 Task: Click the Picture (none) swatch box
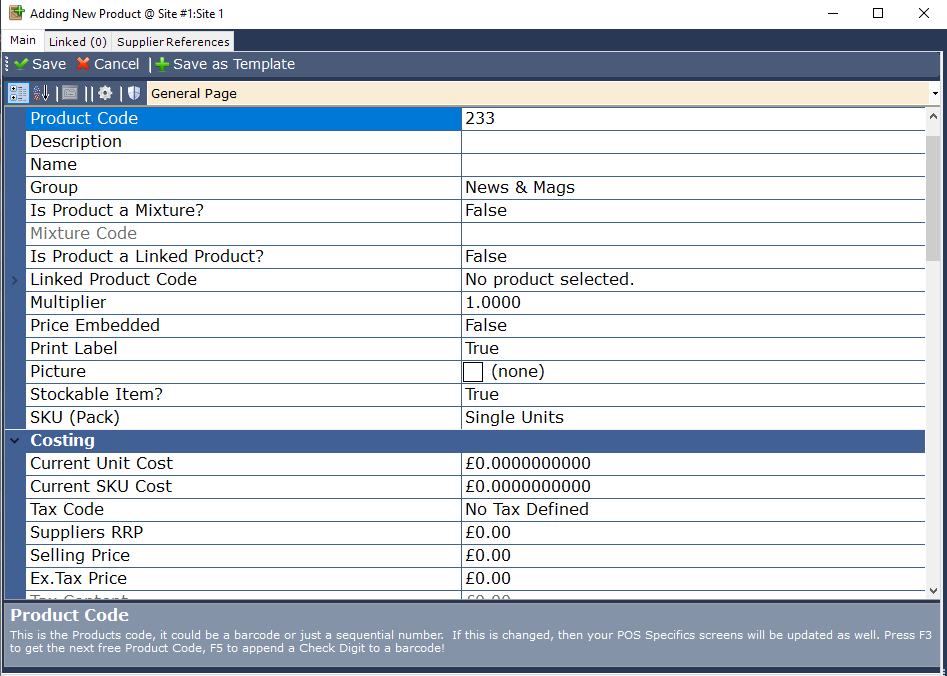(x=473, y=372)
